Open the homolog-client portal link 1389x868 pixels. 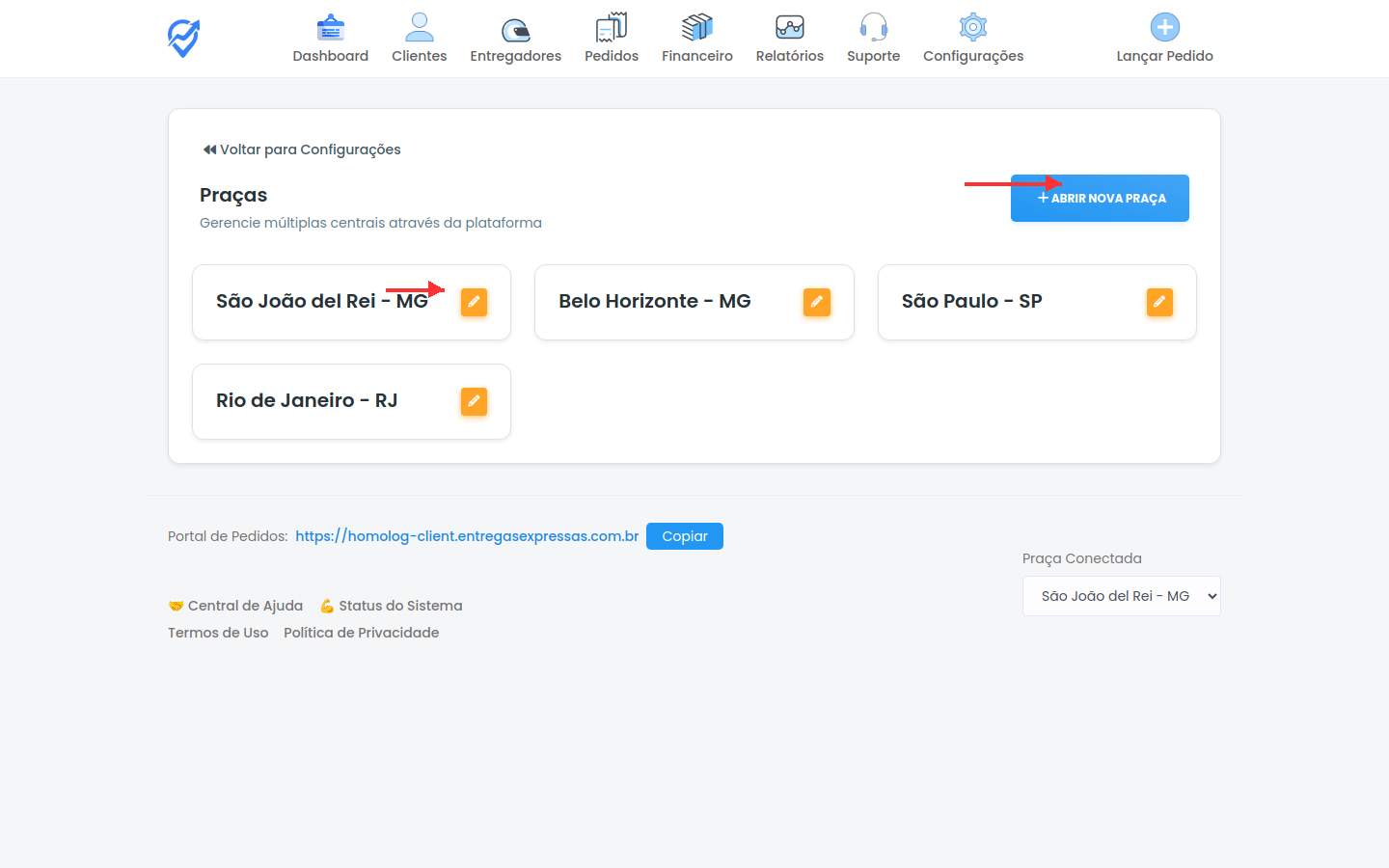pos(467,536)
